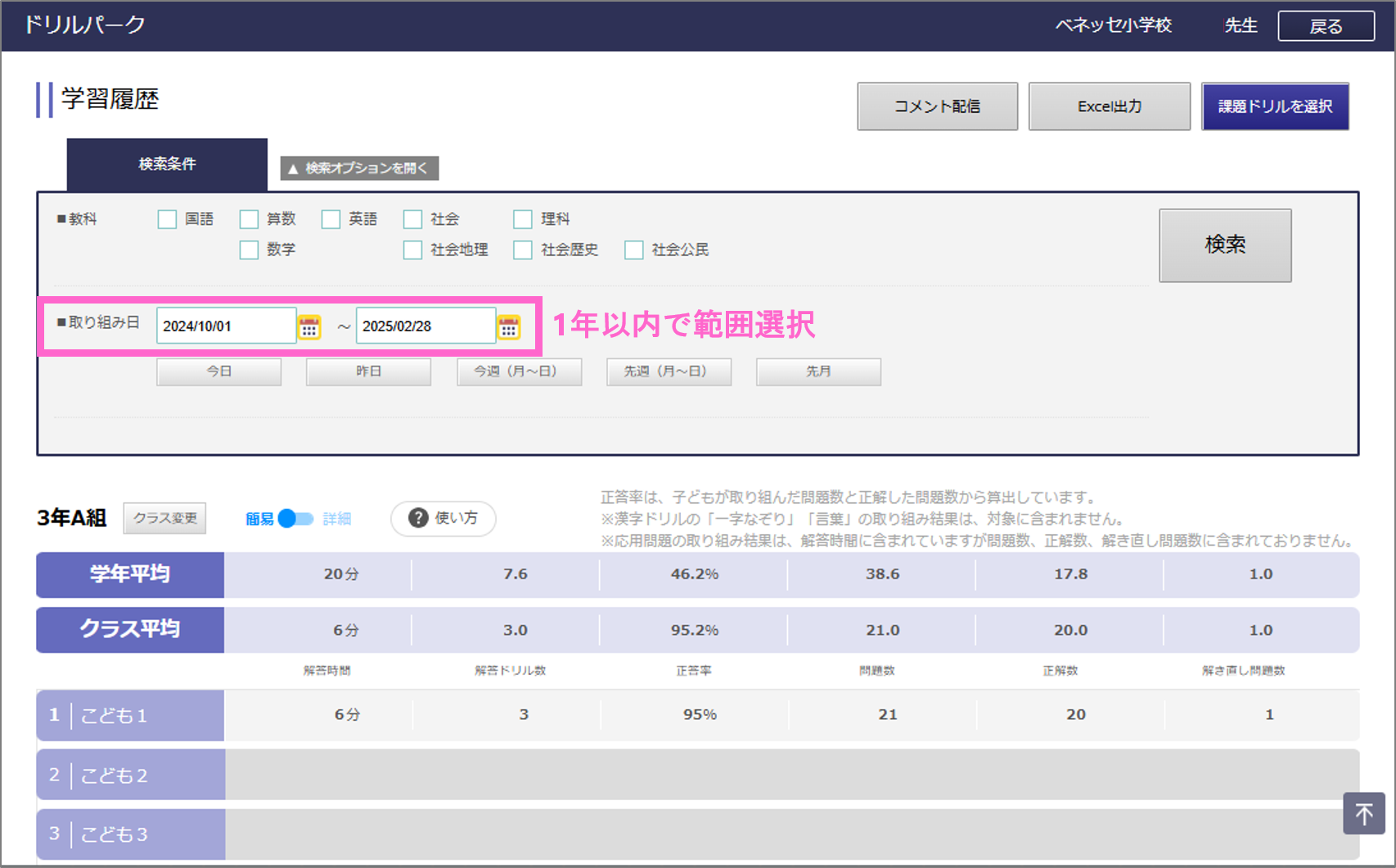
Task: Check the 社会公民 subject checkbox
Action: (x=633, y=250)
